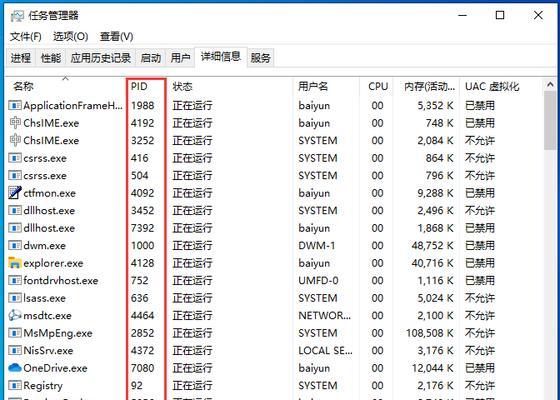The height and width of the screenshot is (400, 560).
Task: Click the lsass.exe process icon
Action: (x=15, y=298)
